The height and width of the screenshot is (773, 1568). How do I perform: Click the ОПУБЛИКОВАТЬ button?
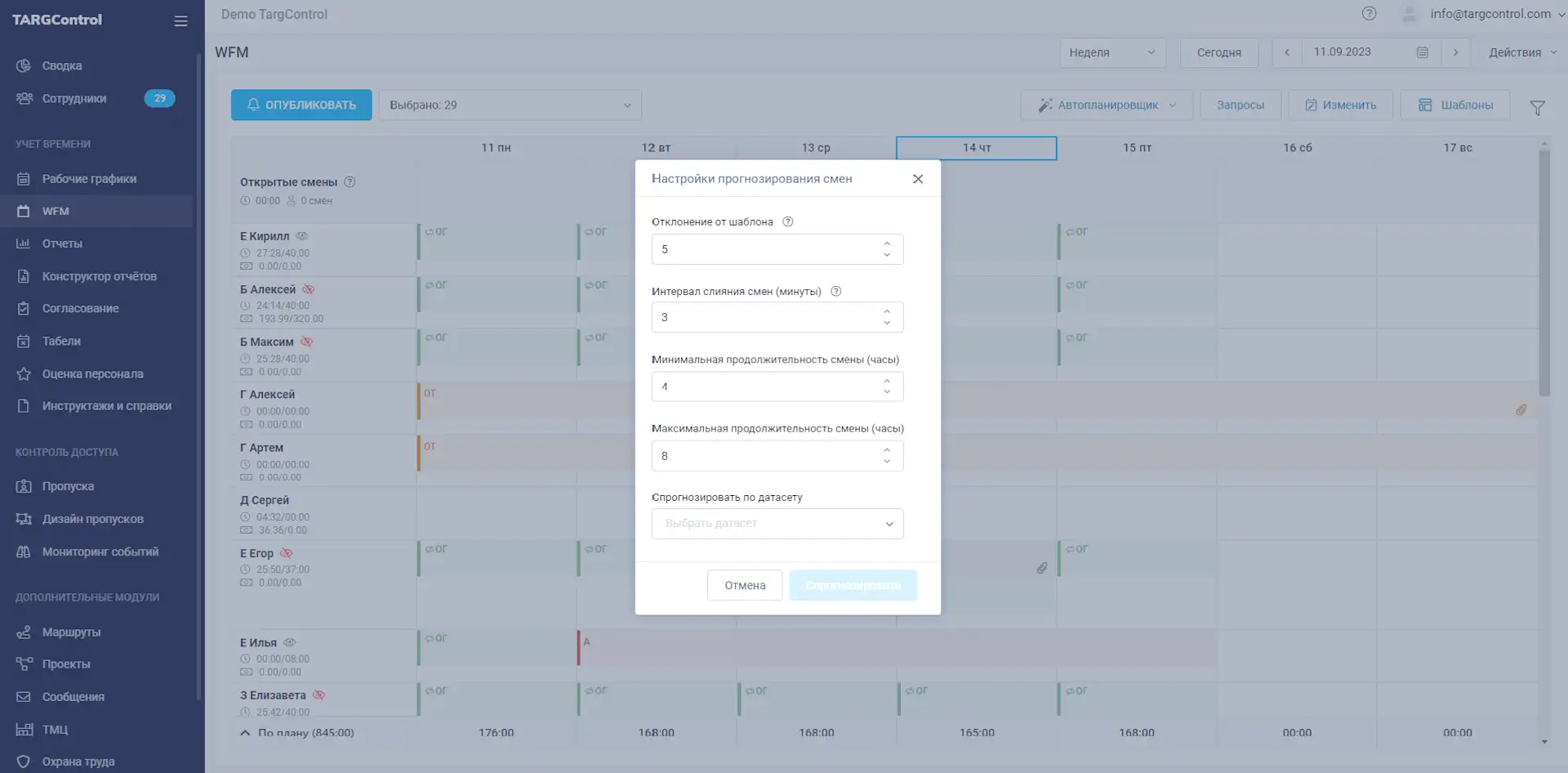301,105
